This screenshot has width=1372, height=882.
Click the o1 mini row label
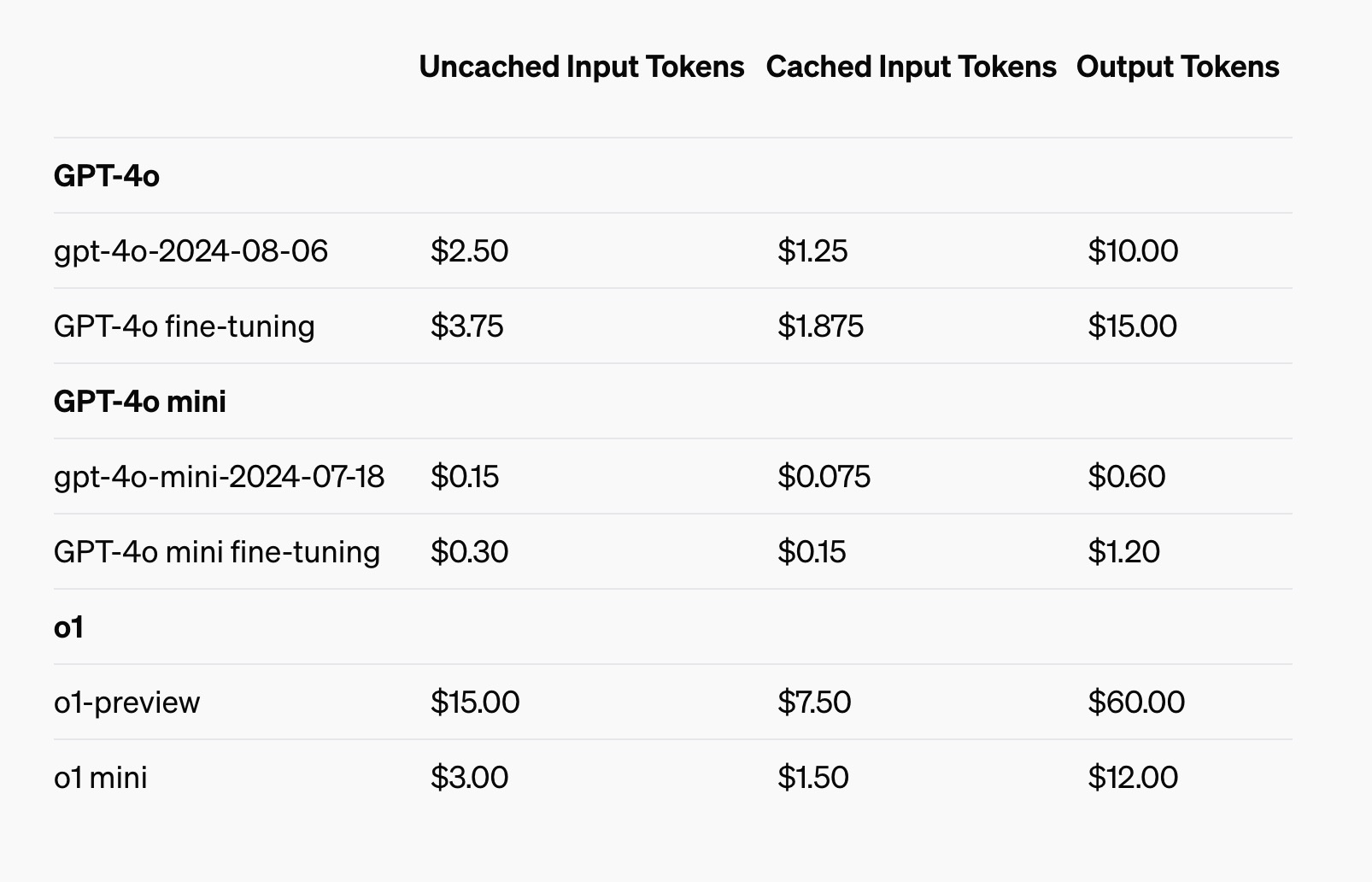(x=101, y=777)
